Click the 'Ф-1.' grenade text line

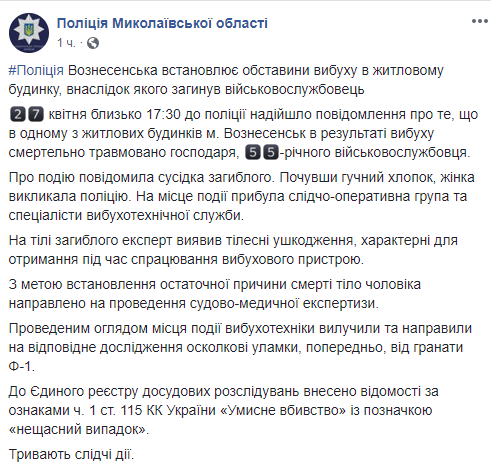point(22,367)
